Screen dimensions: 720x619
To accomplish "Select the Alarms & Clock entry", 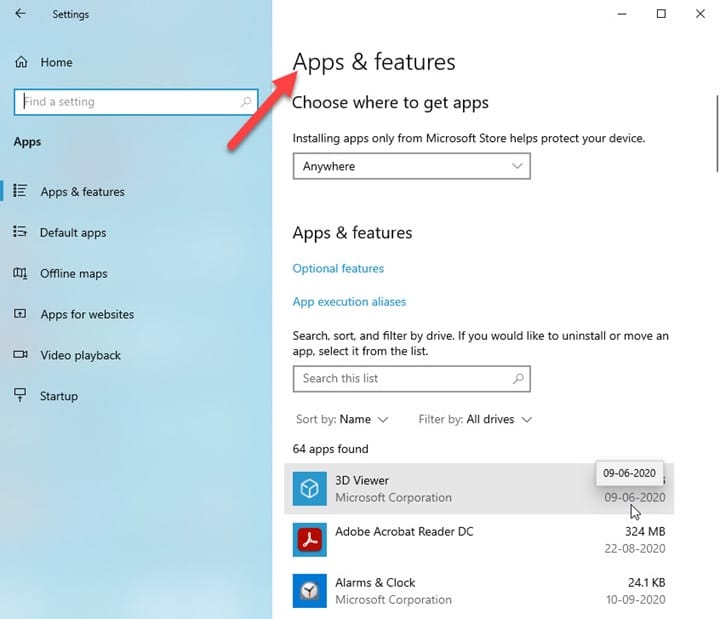I will coord(479,591).
